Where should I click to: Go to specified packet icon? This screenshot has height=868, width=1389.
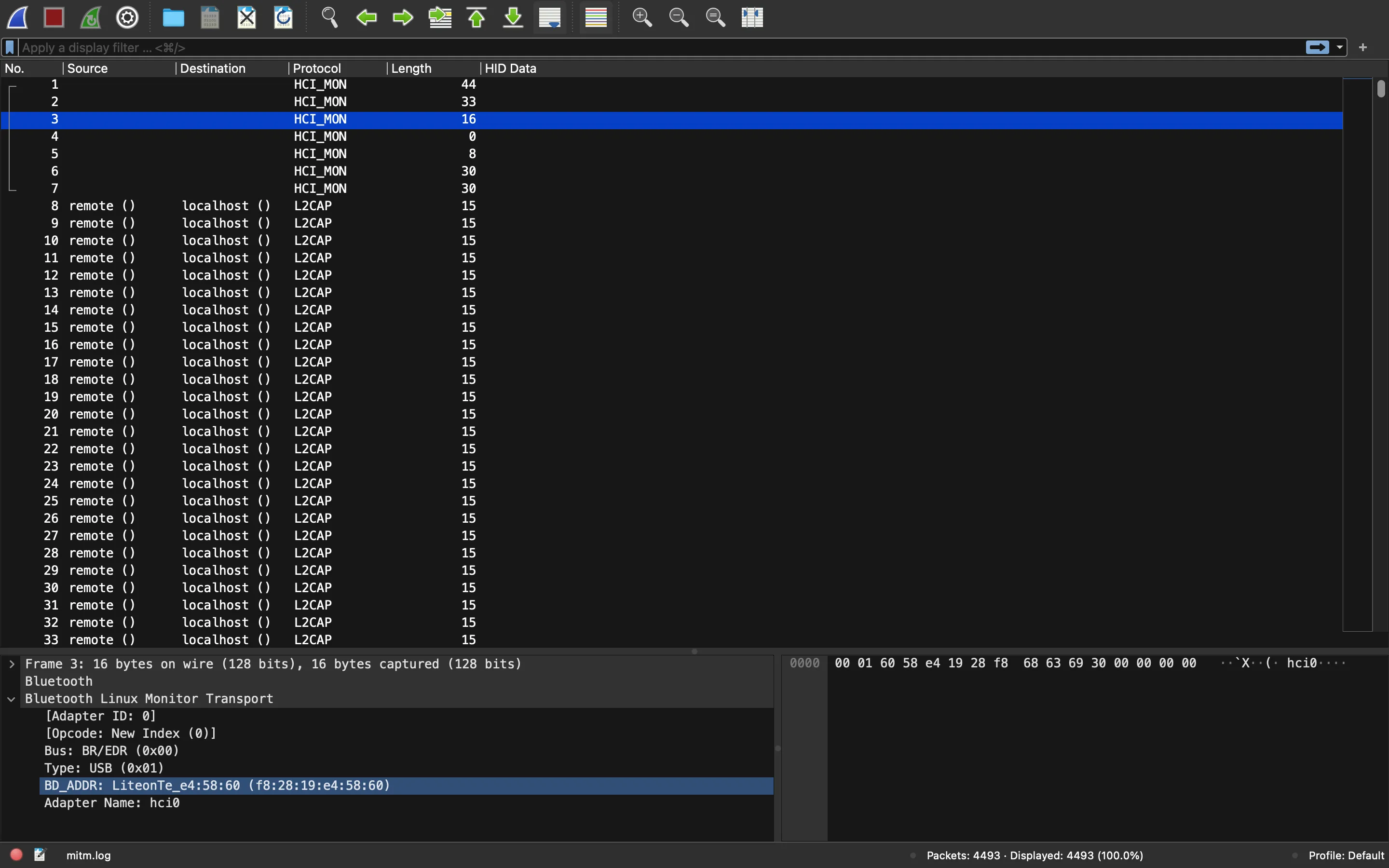[440, 18]
